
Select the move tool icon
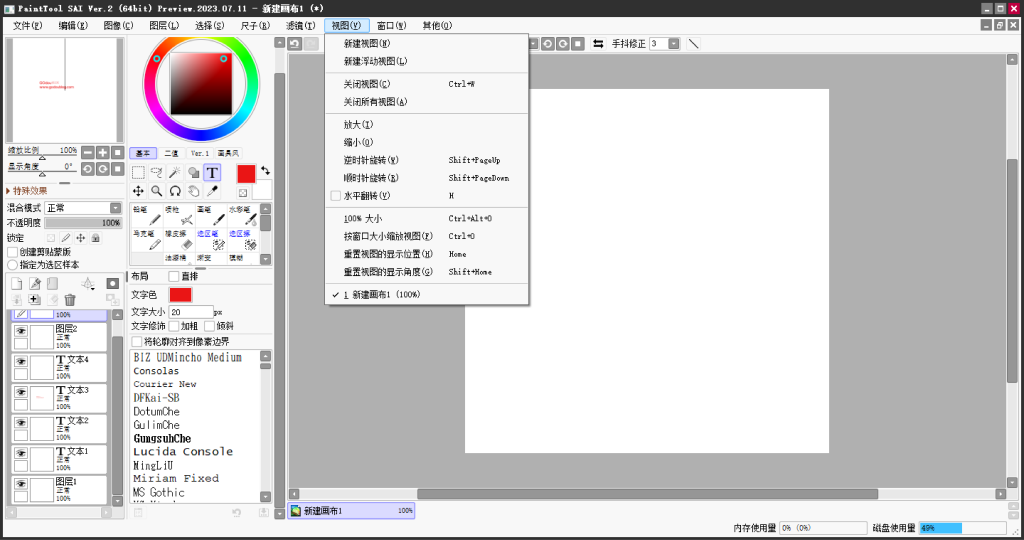click(x=138, y=191)
